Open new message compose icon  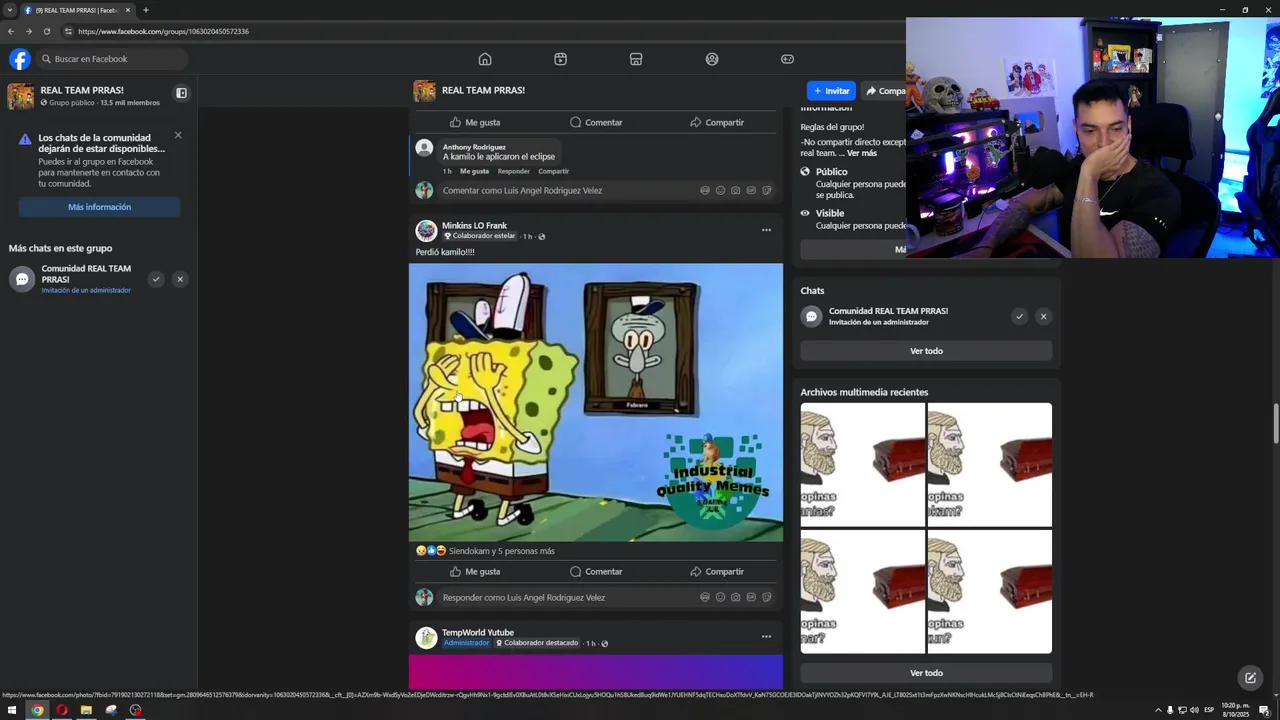pos(1250,678)
